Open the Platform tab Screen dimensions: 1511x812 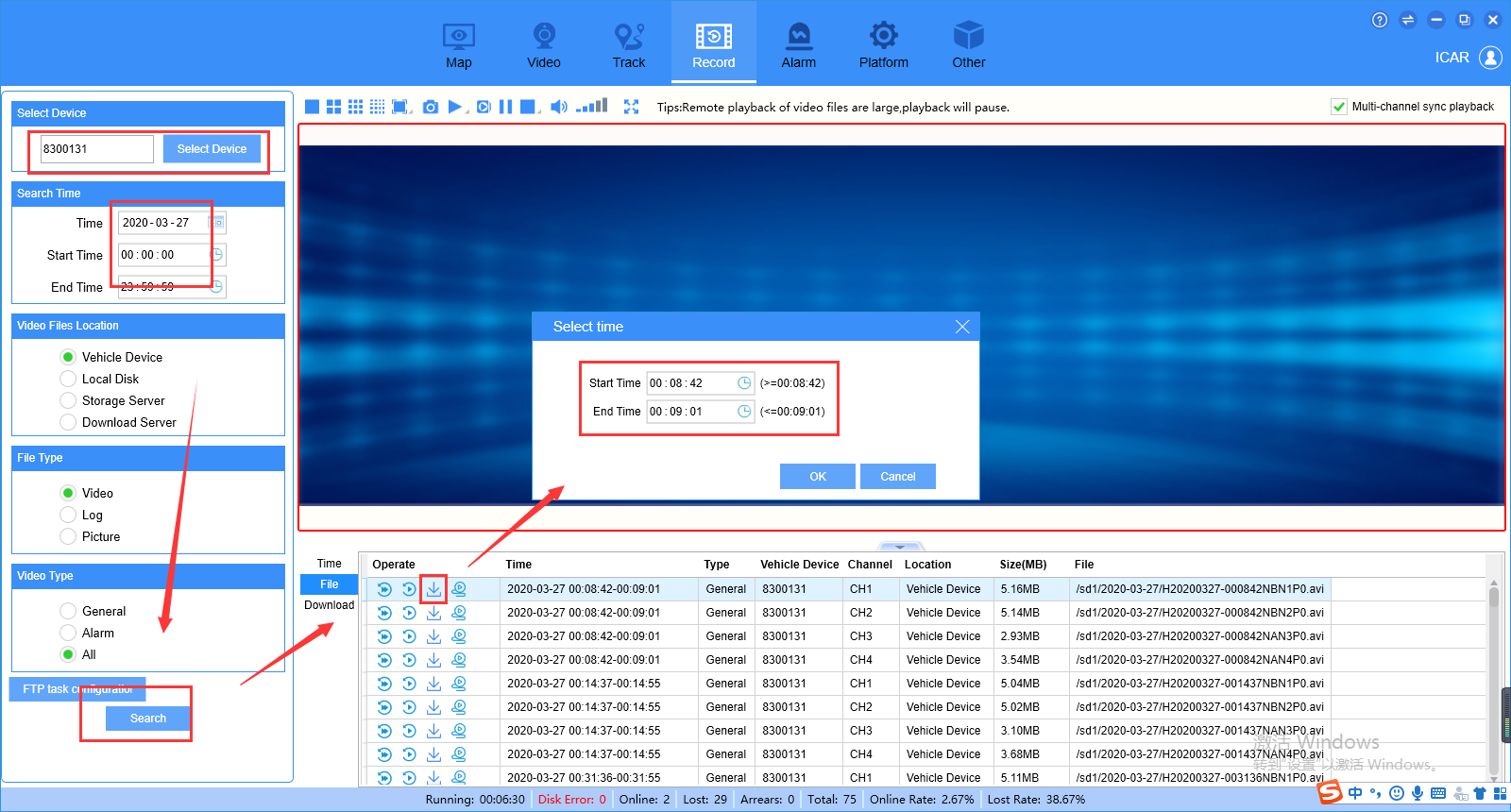(x=884, y=44)
